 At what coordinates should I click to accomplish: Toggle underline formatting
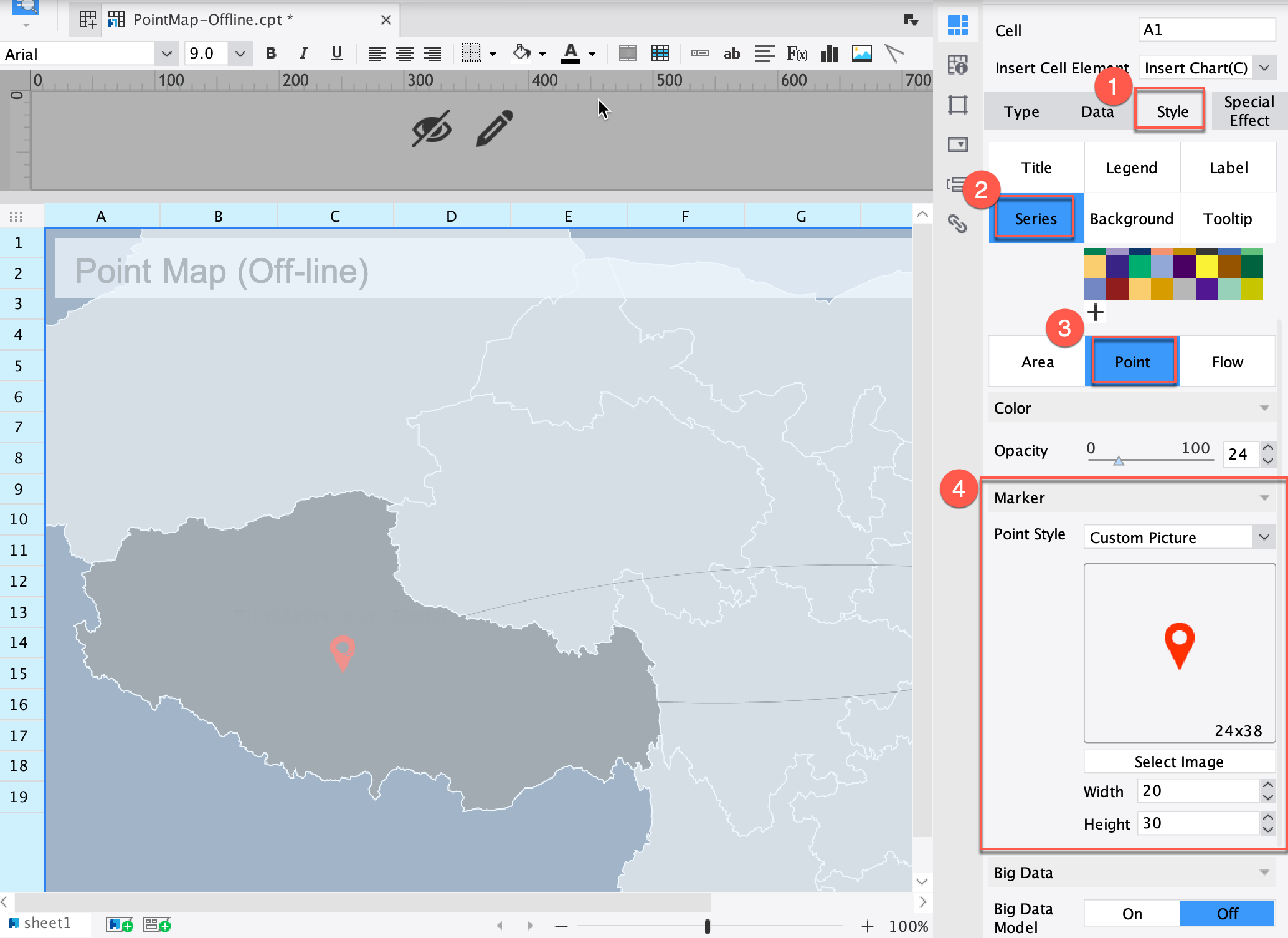click(x=337, y=54)
